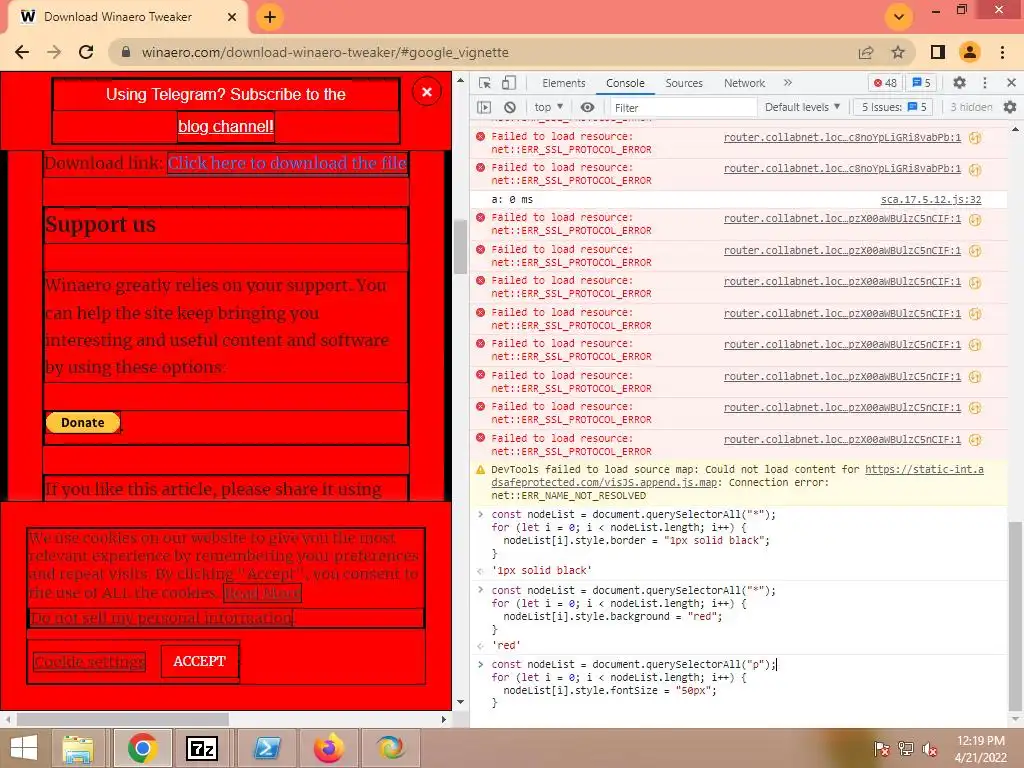This screenshot has width=1024, height=768.
Task: Click the 'a: 0 ms' console message
Action: tap(512, 200)
